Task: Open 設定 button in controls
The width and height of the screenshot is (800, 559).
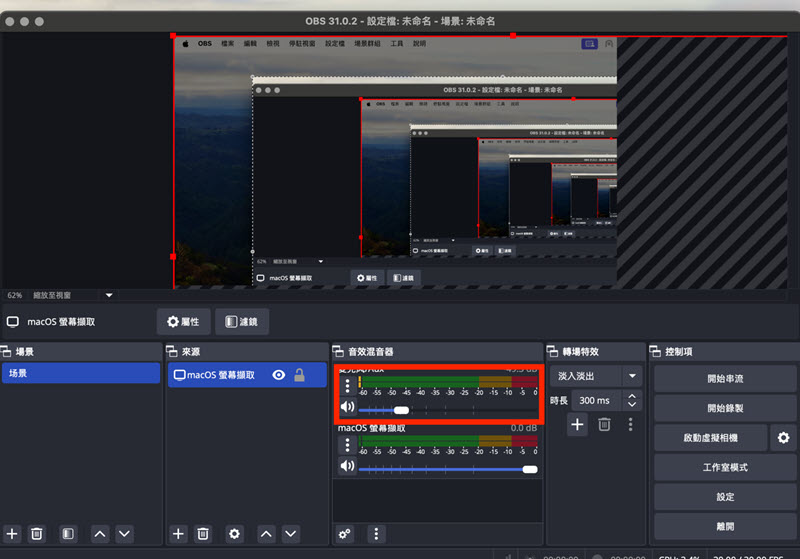Action: click(725, 497)
